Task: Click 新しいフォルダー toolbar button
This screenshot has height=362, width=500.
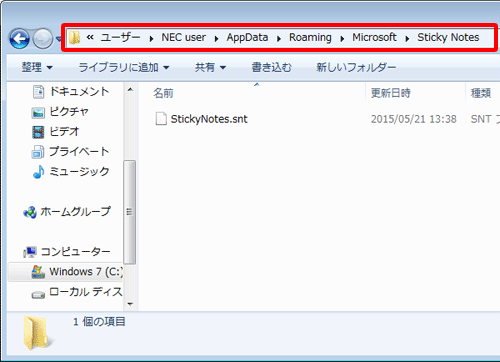Action: 356,68
